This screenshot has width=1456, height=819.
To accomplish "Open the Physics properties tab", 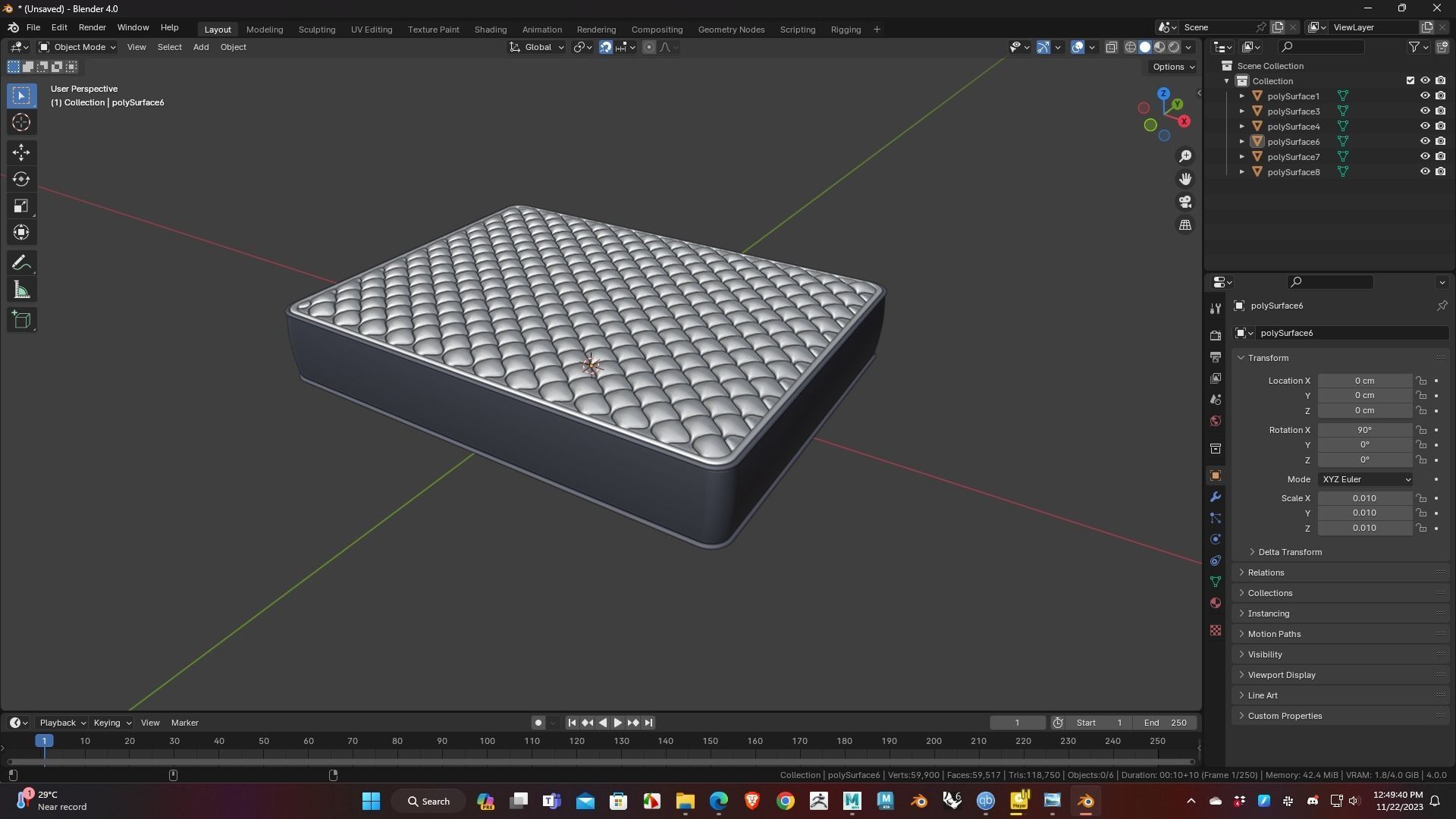I will click(x=1216, y=539).
